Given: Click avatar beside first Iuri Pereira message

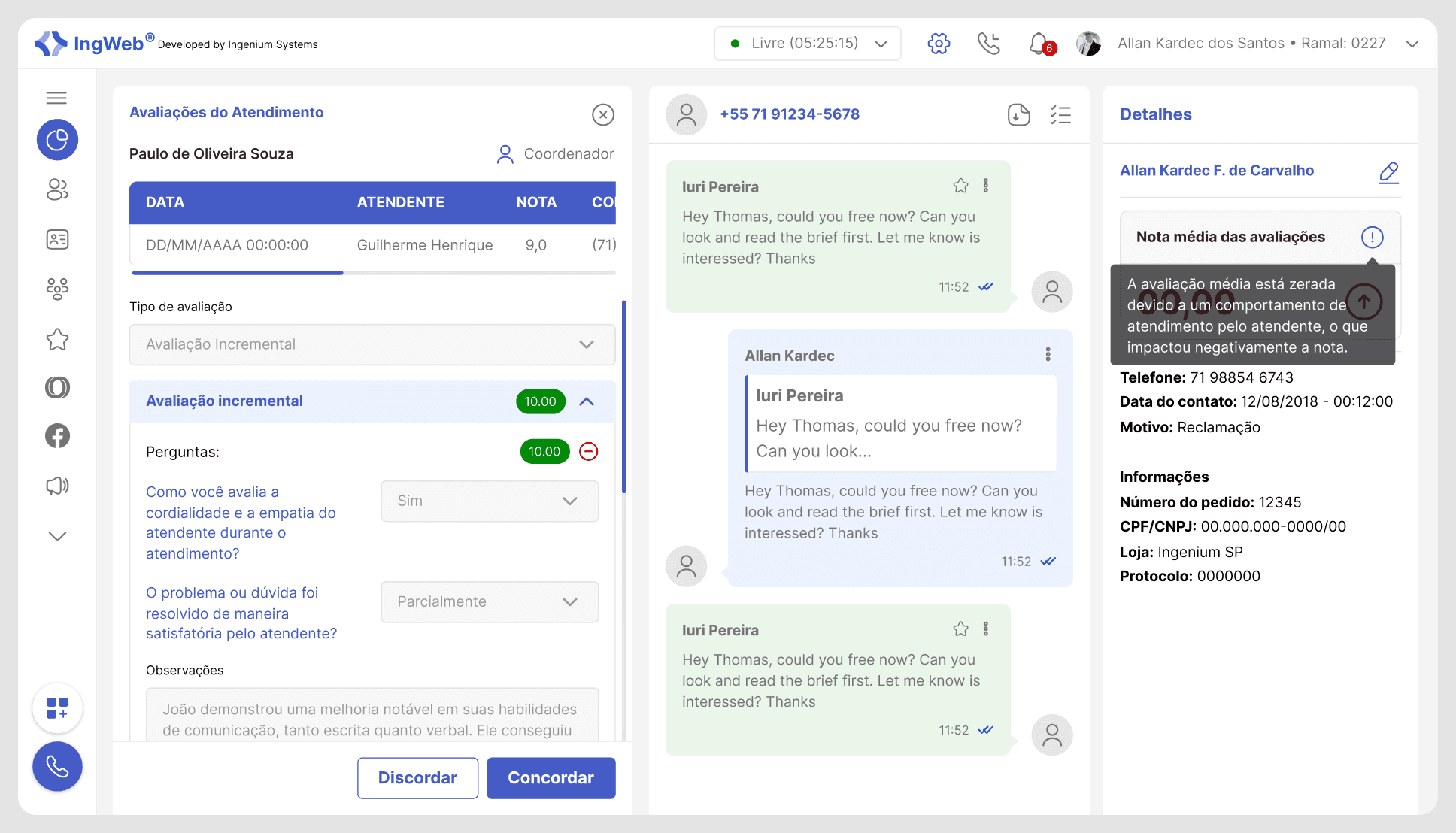Looking at the screenshot, I should pos(1052,292).
